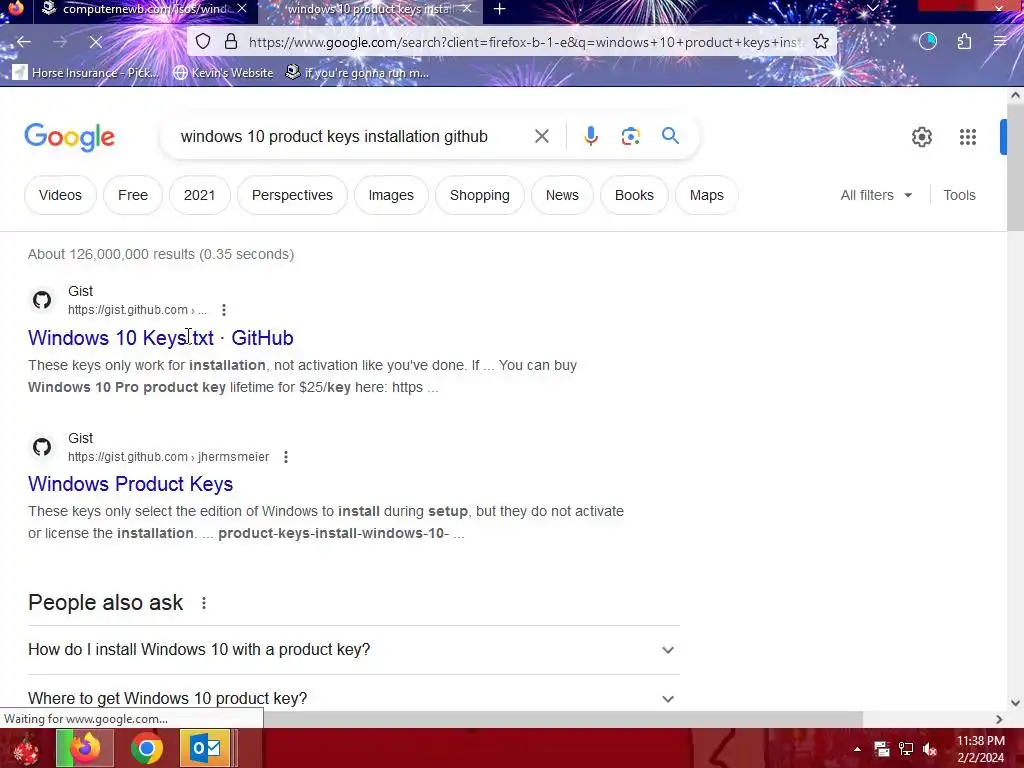Open People also ask options menu
Viewport: 1024px width, 768px height.
(204, 603)
